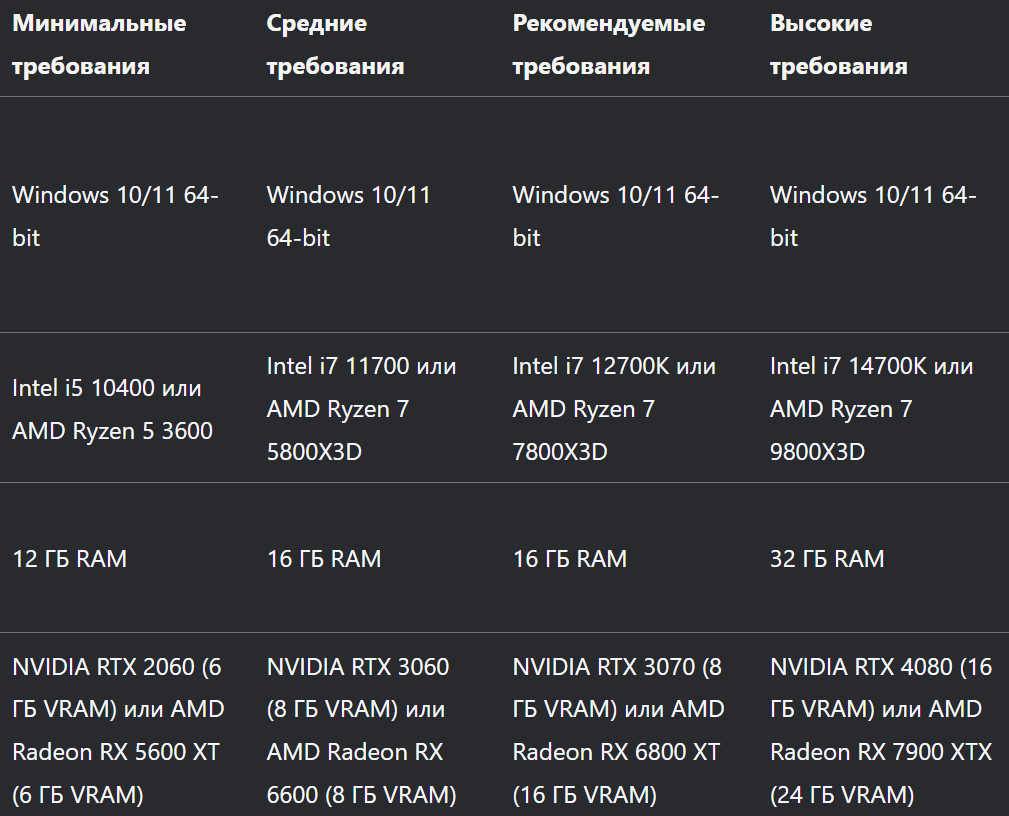
Task: Select the '12 ГБ RAM' cell
Action: [69, 559]
